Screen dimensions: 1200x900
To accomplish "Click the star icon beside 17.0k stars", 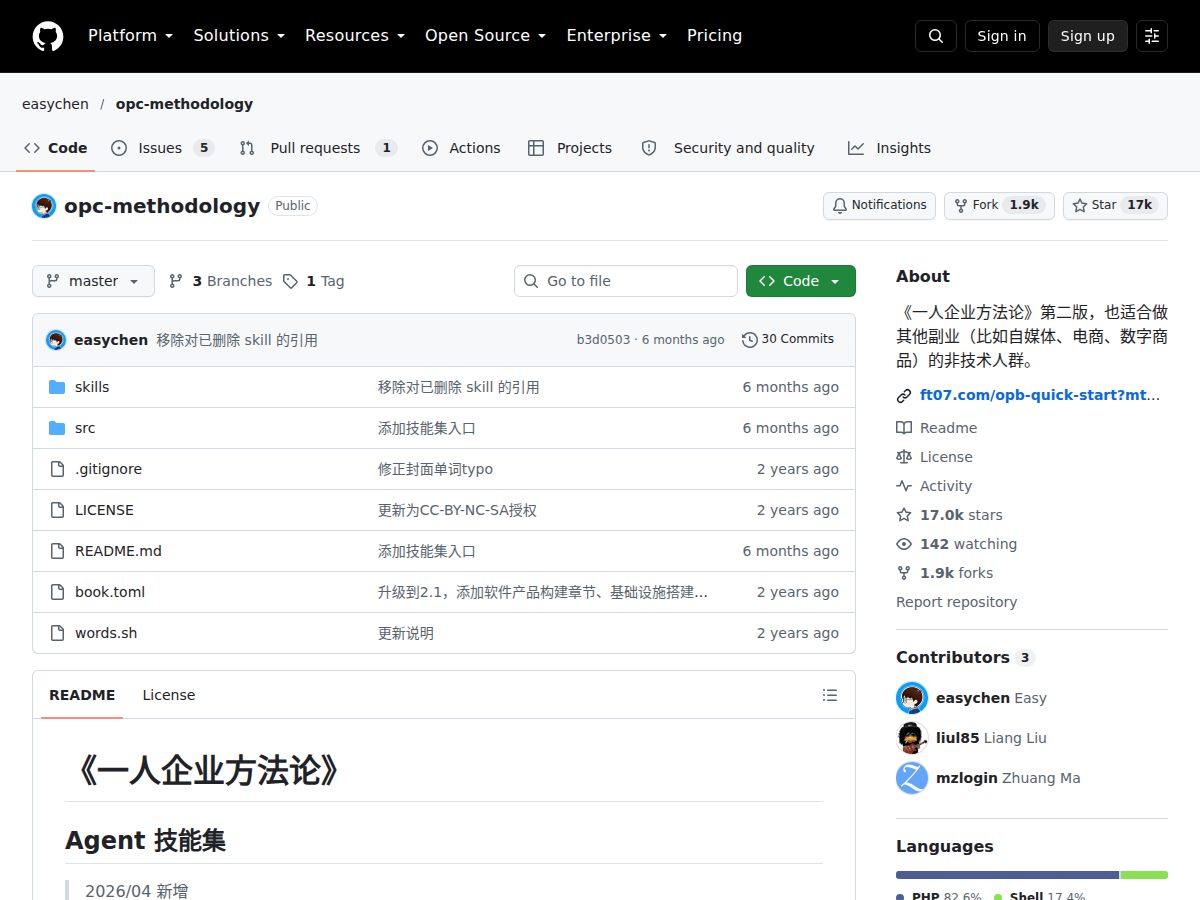I will (x=904, y=515).
